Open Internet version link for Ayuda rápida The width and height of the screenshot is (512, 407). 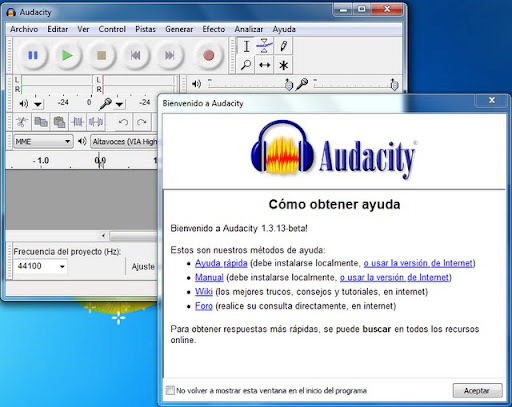click(418, 263)
